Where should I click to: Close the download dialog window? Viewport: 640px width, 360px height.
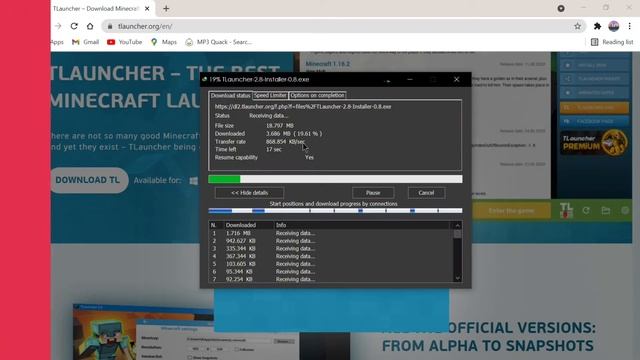(x=457, y=80)
